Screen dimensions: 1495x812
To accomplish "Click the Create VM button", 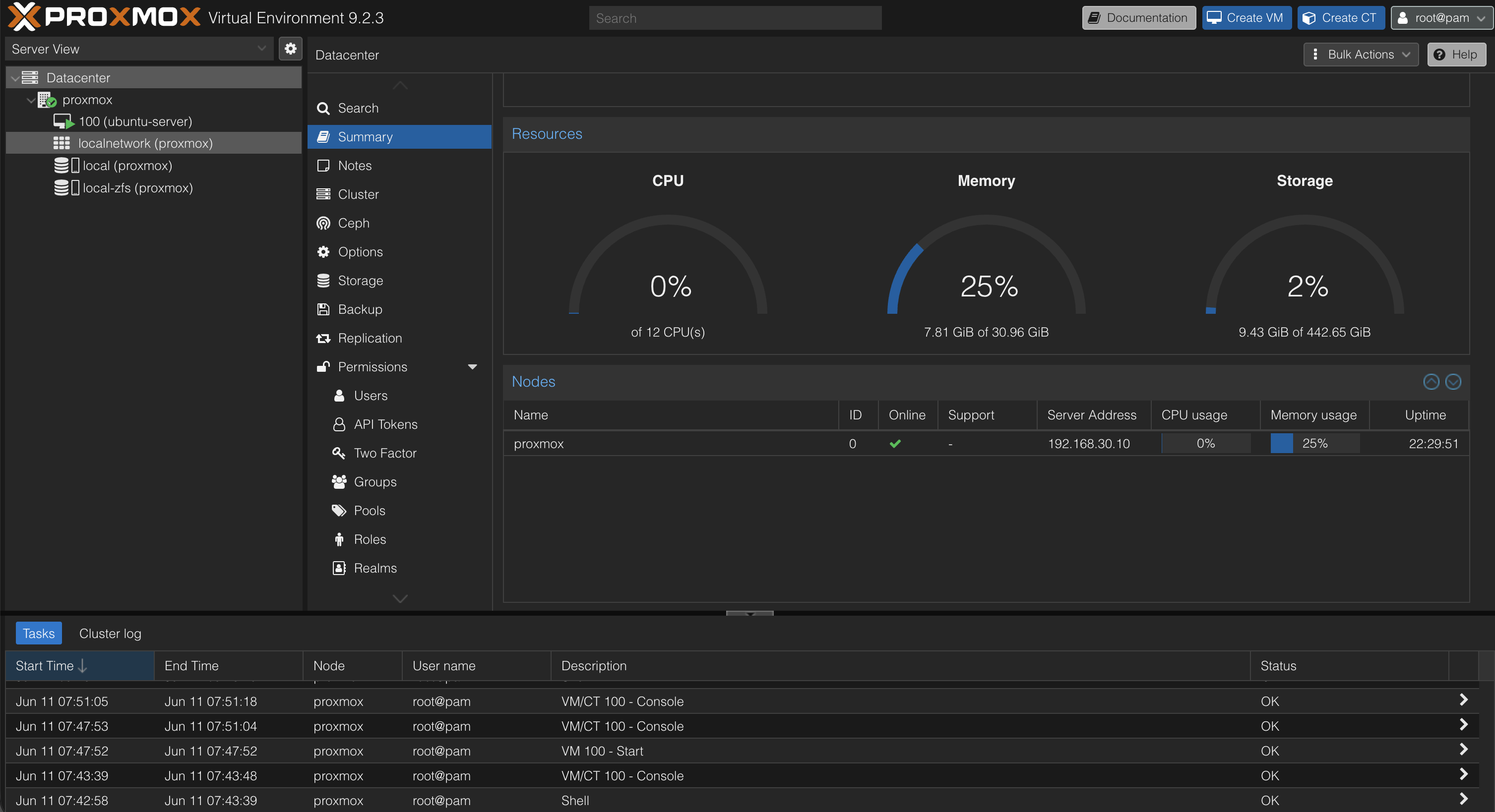I will click(1246, 17).
